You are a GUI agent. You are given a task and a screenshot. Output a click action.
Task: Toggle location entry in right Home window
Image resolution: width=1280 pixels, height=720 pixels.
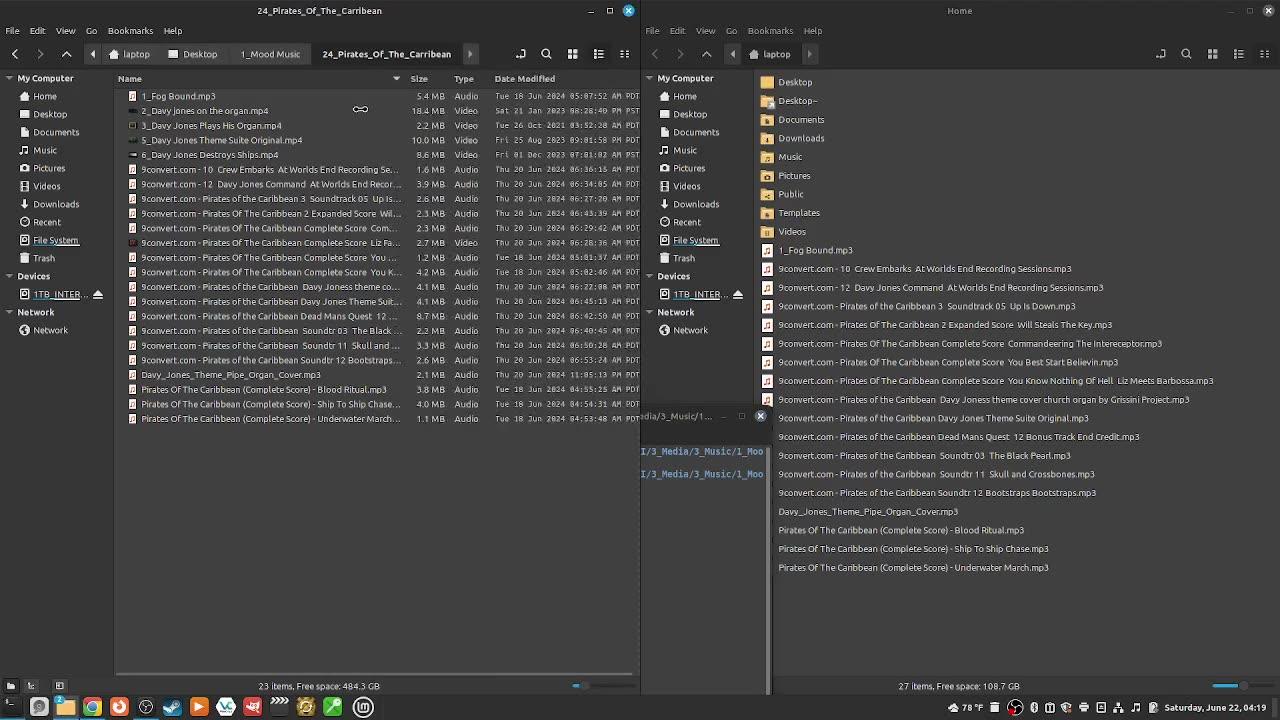click(1160, 54)
